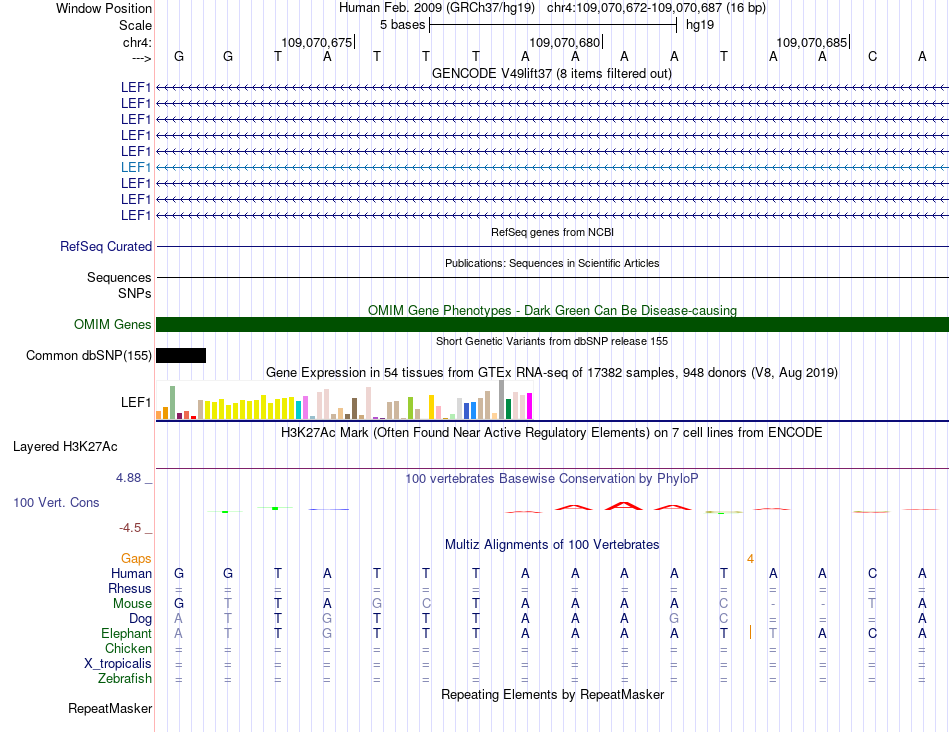
Task: Click the orange insertion bar in Elephant row
Action: 750,633
